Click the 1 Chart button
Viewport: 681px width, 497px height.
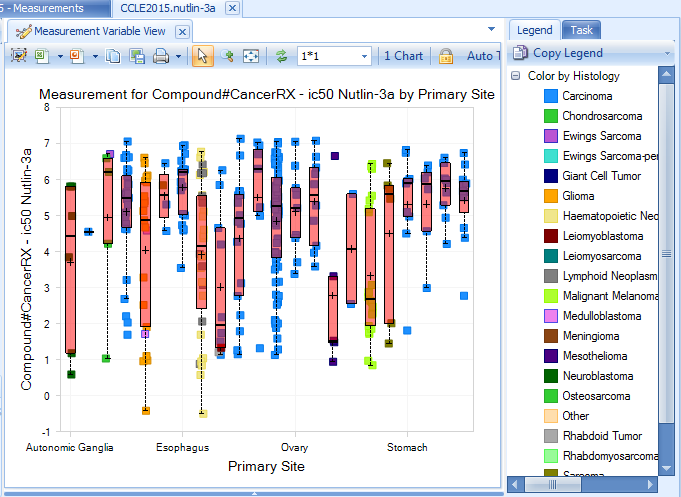pyautogui.click(x=403, y=56)
